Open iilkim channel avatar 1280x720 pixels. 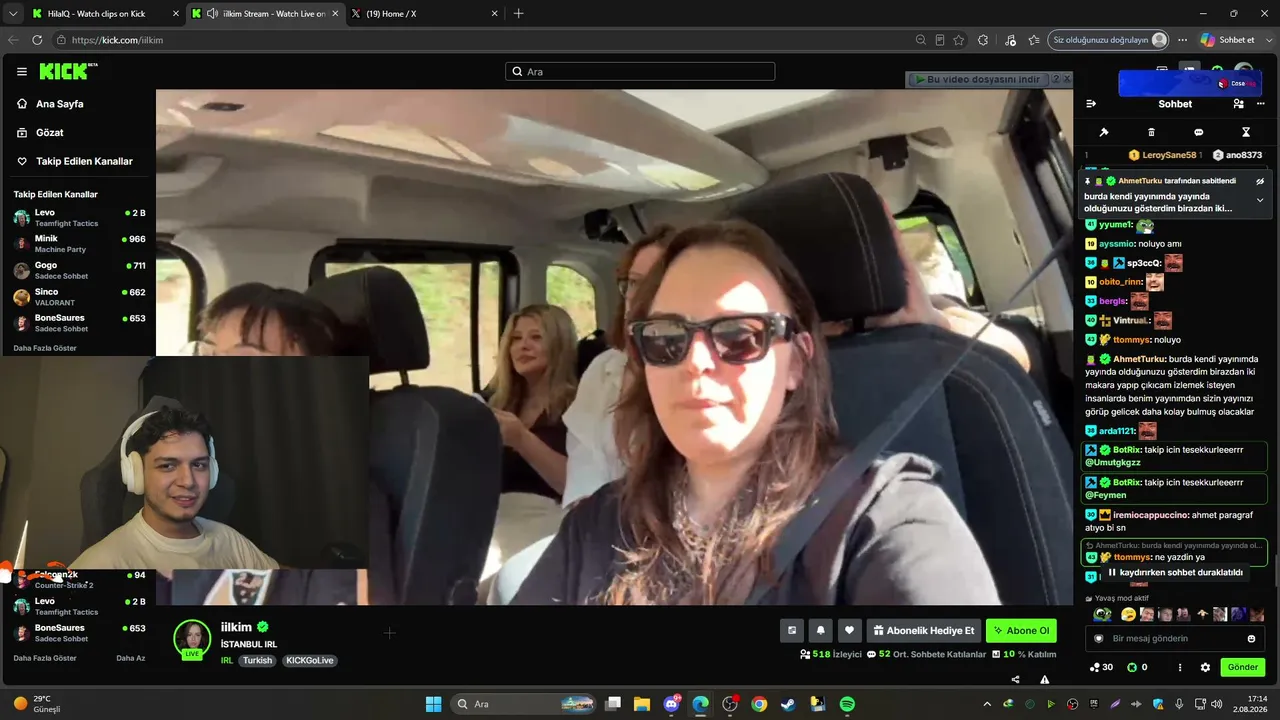pyautogui.click(x=192, y=638)
